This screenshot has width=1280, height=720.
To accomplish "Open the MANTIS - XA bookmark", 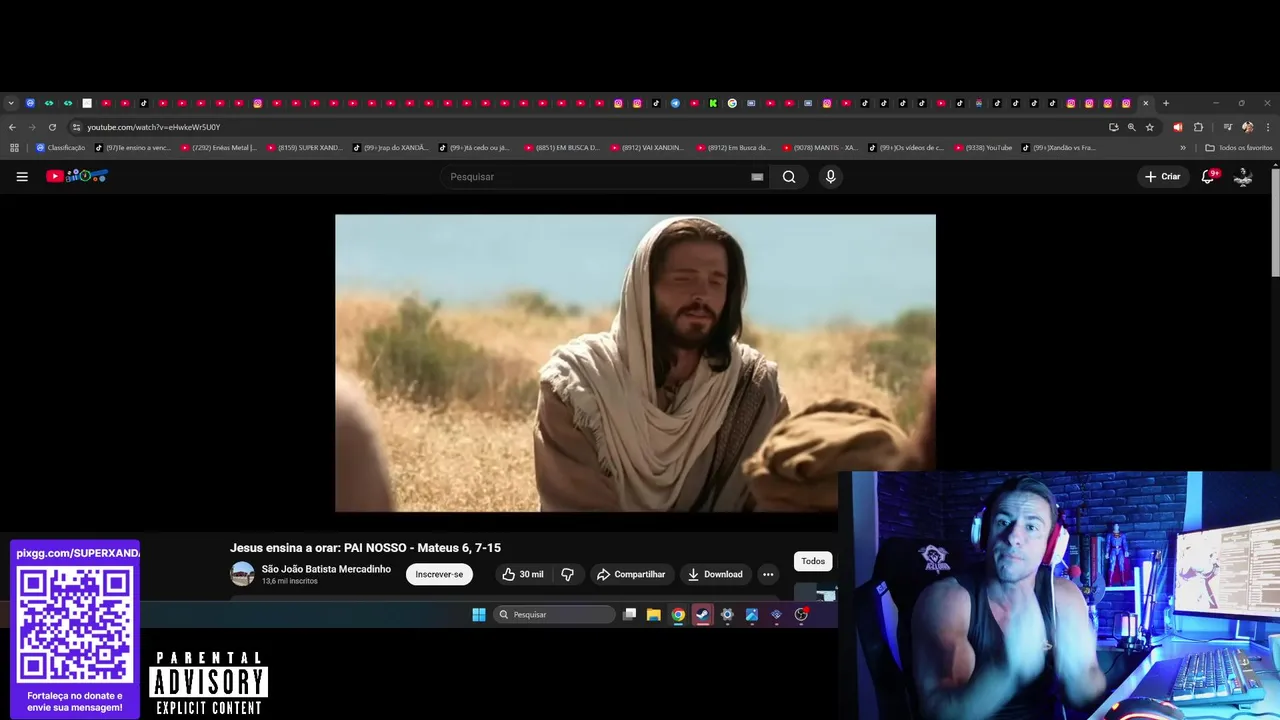I will point(821,147).
